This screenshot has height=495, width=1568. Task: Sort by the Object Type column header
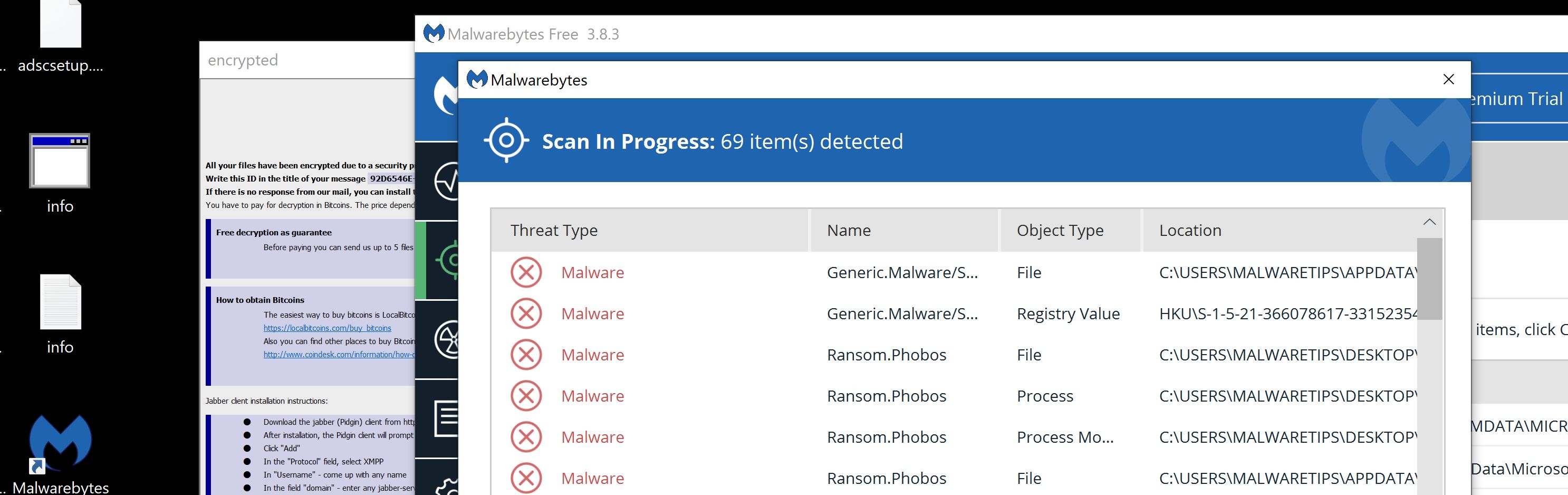pyautogui.click(x=1060, y=230)
